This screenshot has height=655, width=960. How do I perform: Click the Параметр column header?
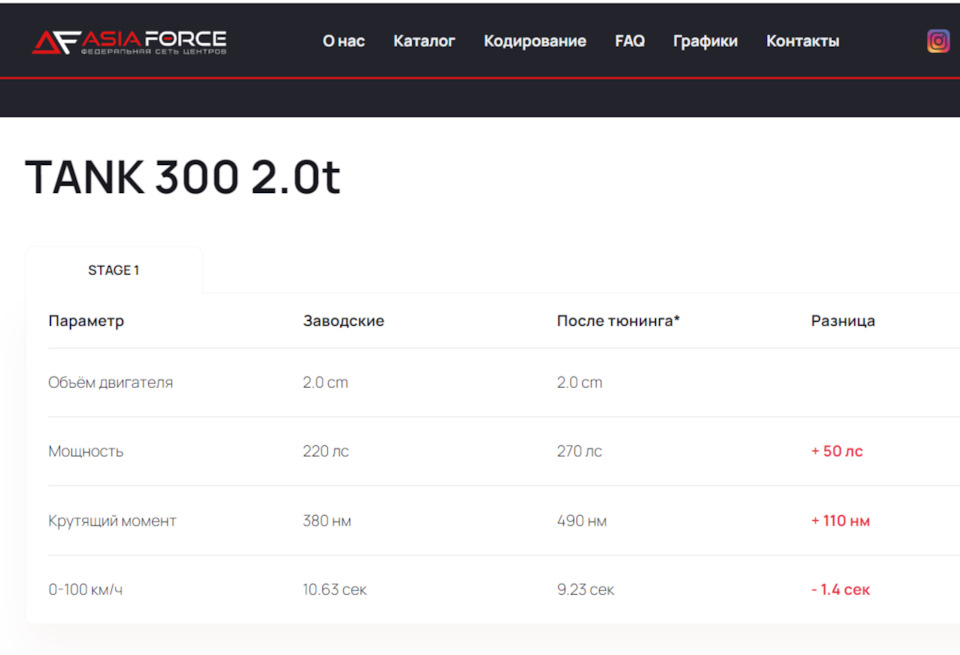[86, 321]
